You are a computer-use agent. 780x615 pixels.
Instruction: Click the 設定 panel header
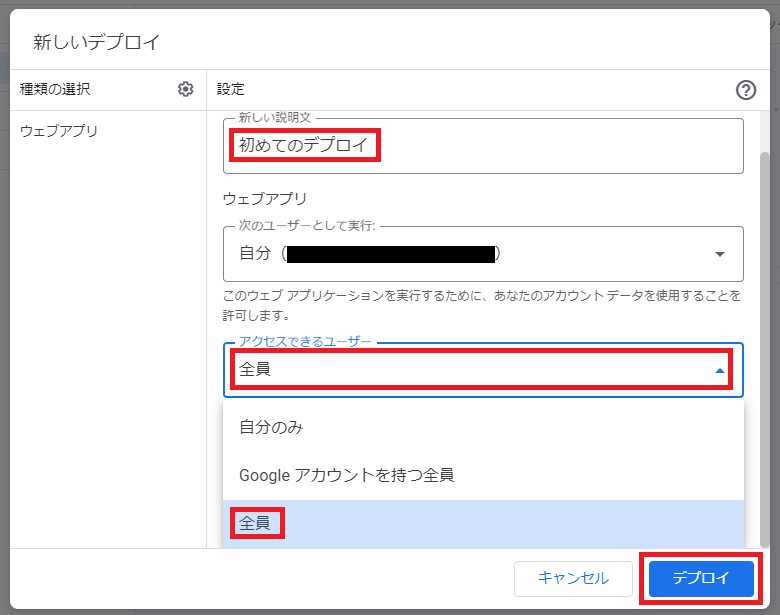(x=231, y=89)
